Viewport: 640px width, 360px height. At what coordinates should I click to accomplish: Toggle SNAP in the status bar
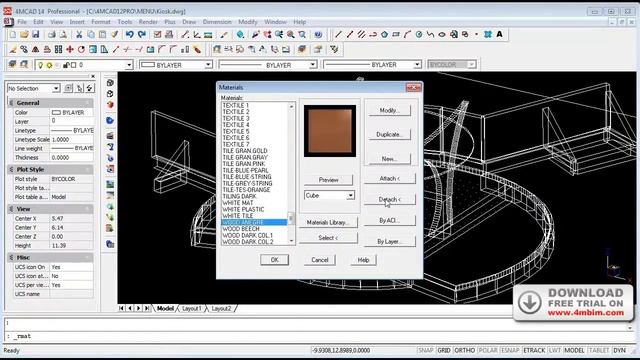(x=425, y=350)
